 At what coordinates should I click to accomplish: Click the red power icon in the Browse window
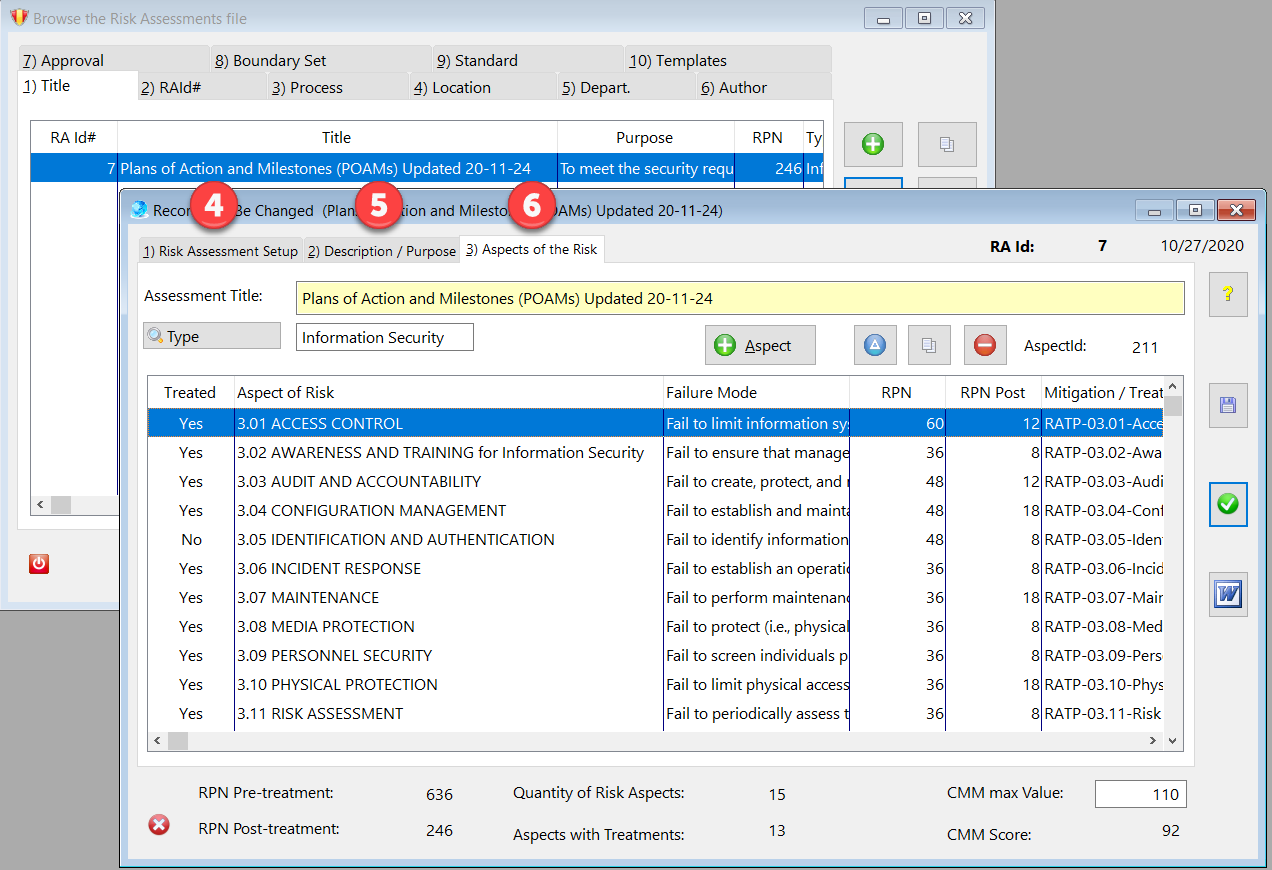pyautogui.click(x=38, y=563)
